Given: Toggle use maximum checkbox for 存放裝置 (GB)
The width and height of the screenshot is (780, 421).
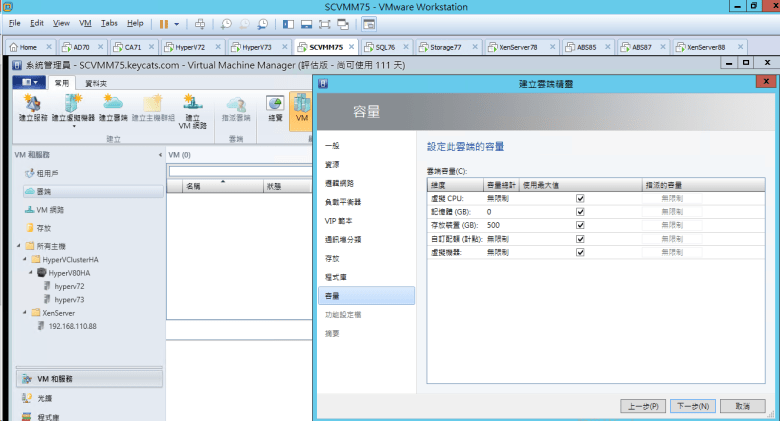Looking at the screenshot, I should click(x=580, y=225).
